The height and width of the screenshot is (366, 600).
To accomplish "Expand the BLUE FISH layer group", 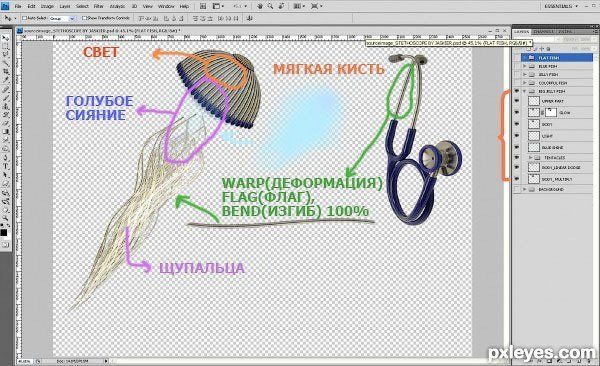I will tap(525, 66).
